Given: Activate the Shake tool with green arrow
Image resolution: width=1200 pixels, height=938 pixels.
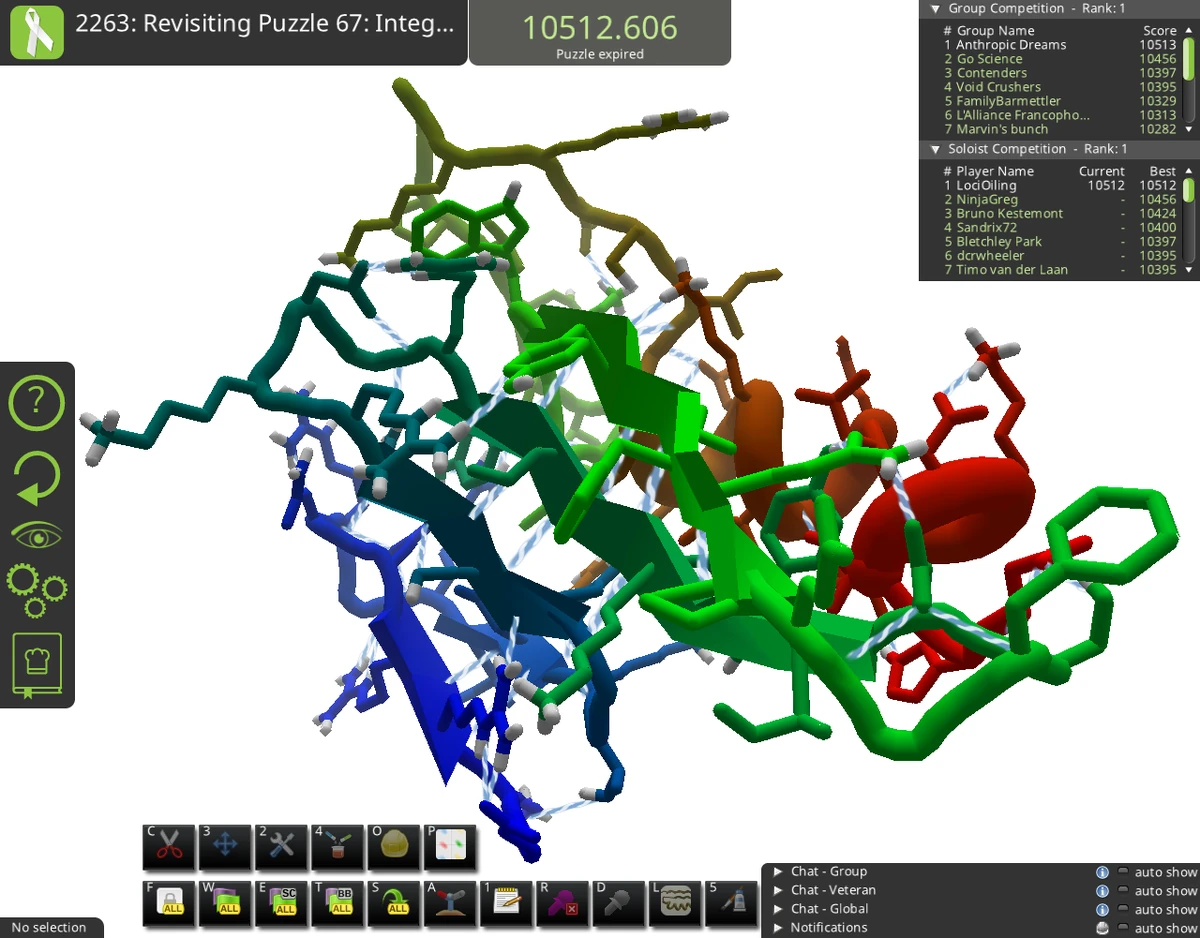Looking at the screenshot, I should click(x=394, y=903).
